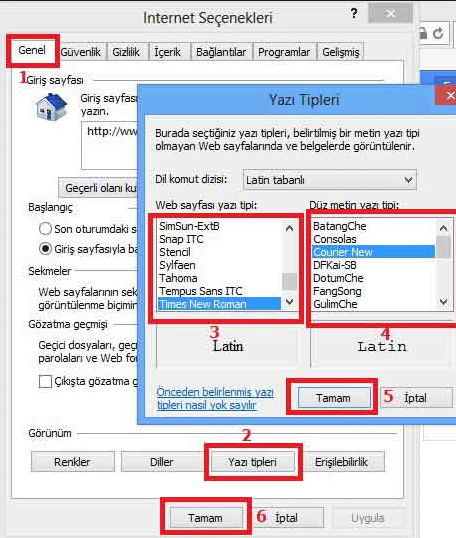Click down arrow of web page font list
This screenshot has width=456, height=538.
[x=290, y=302]
